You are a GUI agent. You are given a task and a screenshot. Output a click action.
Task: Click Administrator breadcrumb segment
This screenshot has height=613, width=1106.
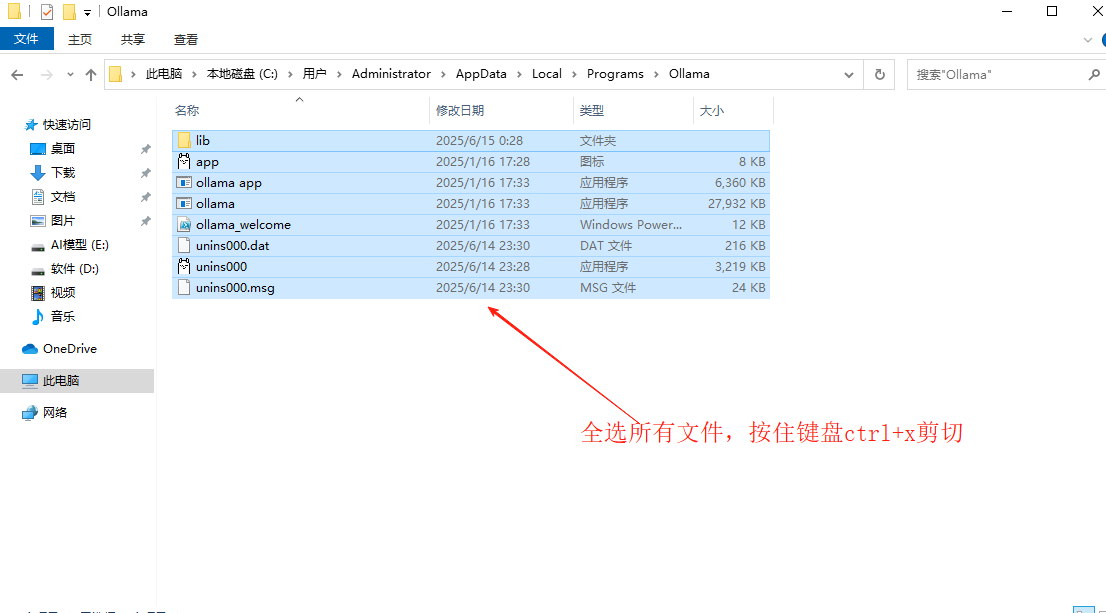click(x=391, y=74)
